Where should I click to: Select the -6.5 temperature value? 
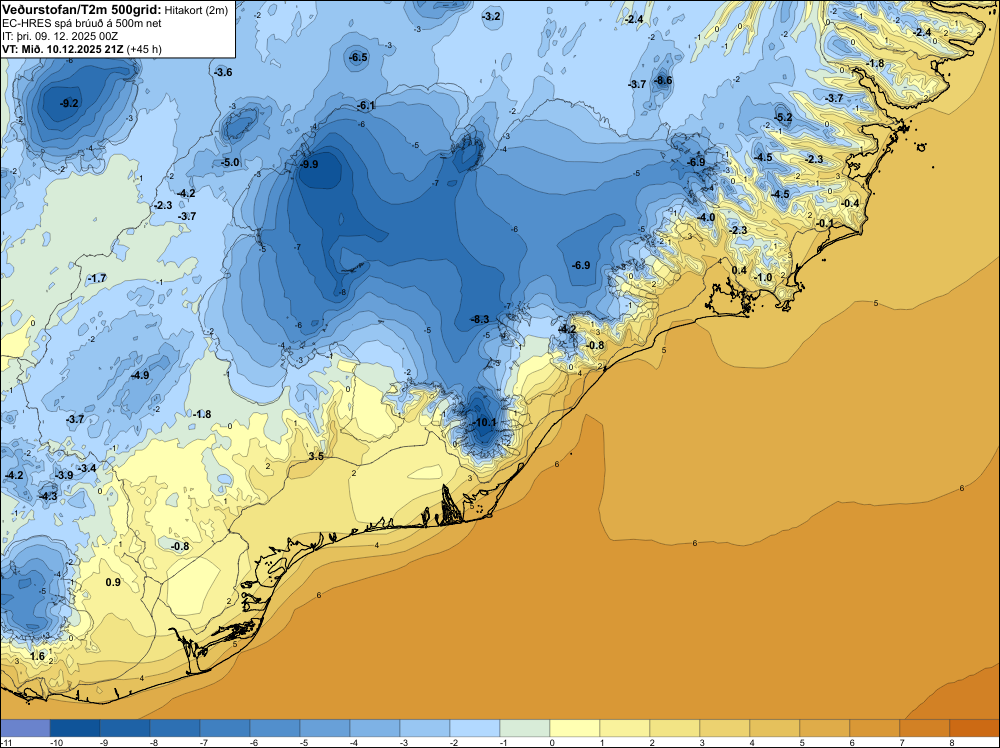click(x=358, y=57)
